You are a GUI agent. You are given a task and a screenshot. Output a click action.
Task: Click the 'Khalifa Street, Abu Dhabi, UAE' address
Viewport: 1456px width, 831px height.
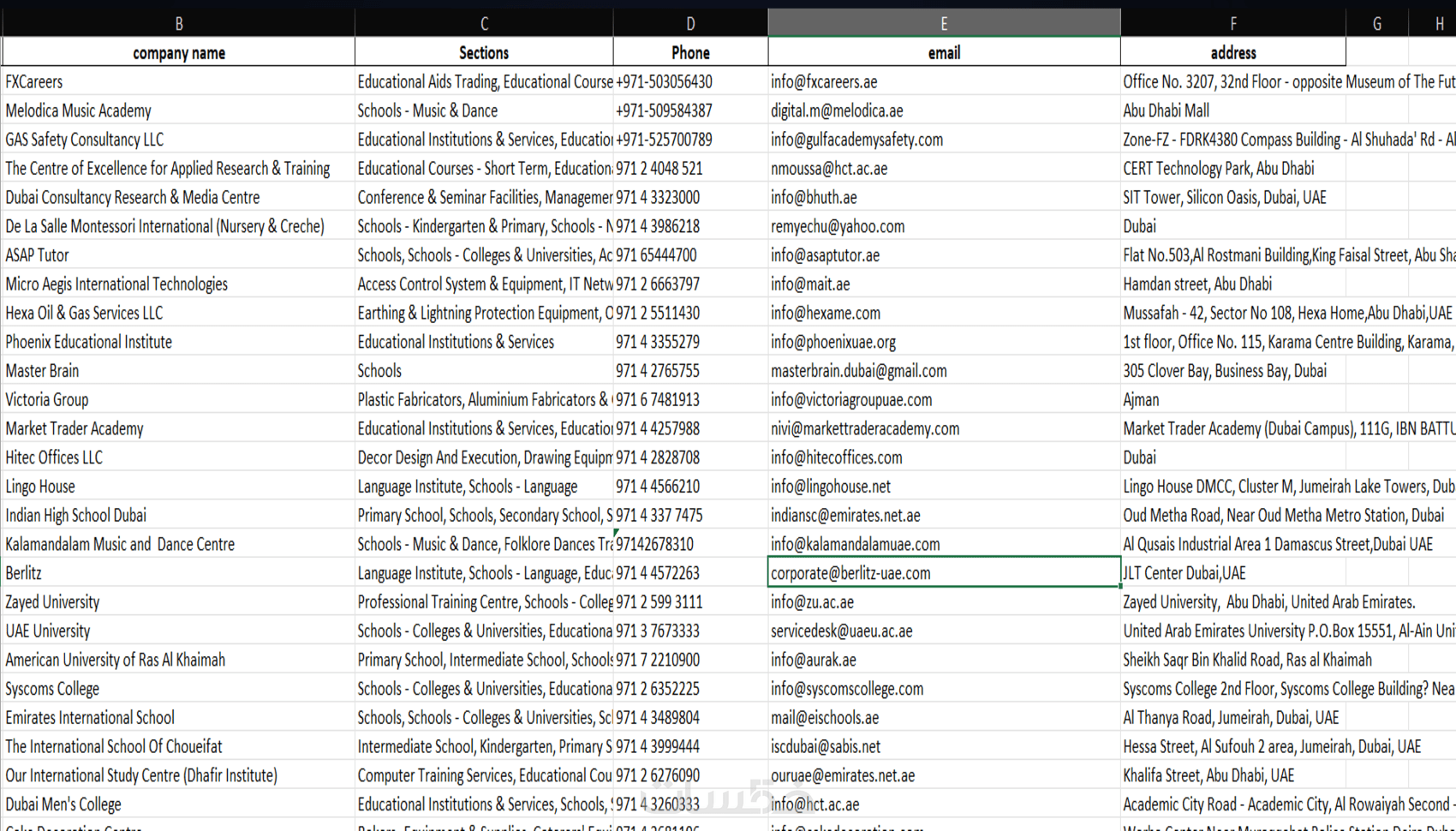(x=1233, y=775)
